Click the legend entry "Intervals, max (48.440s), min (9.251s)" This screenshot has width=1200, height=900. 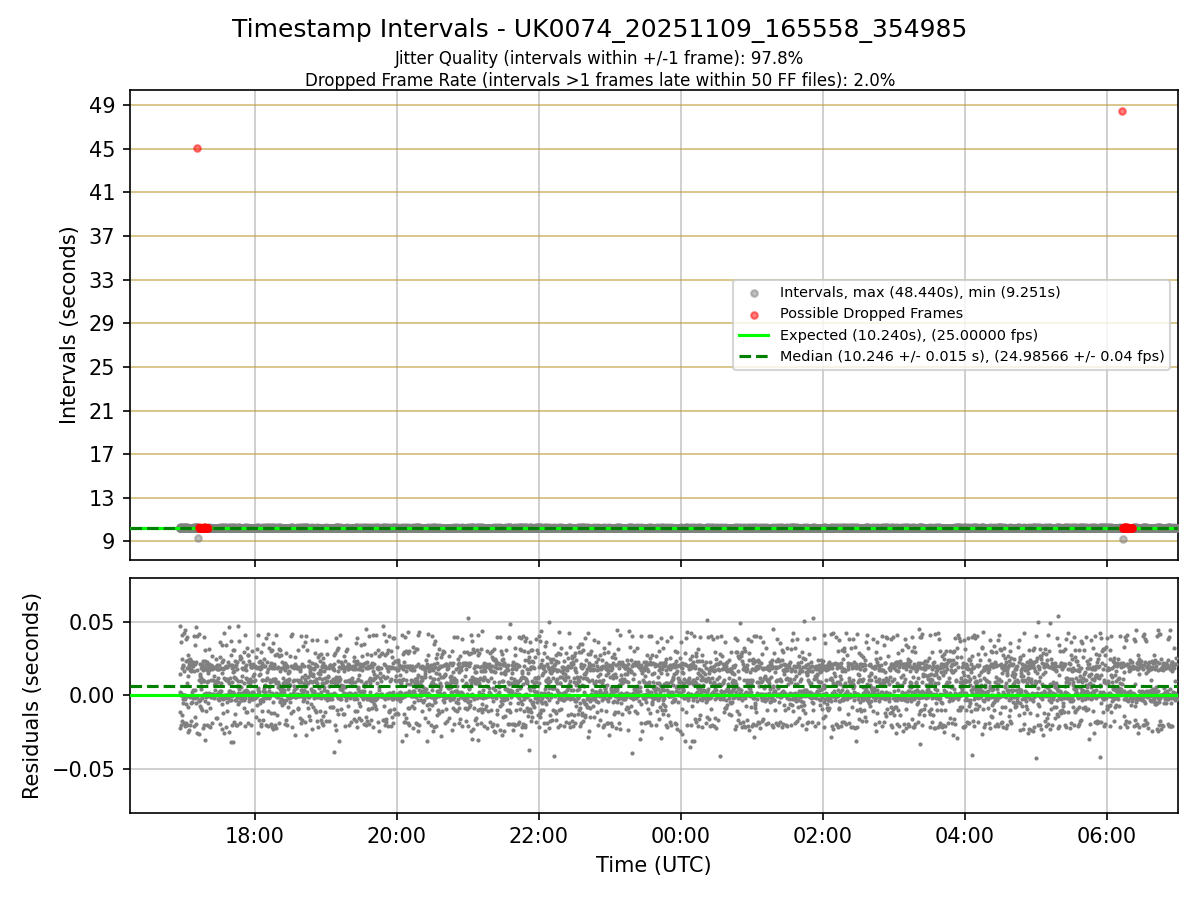pyautogui.click(x=920, y=292)
